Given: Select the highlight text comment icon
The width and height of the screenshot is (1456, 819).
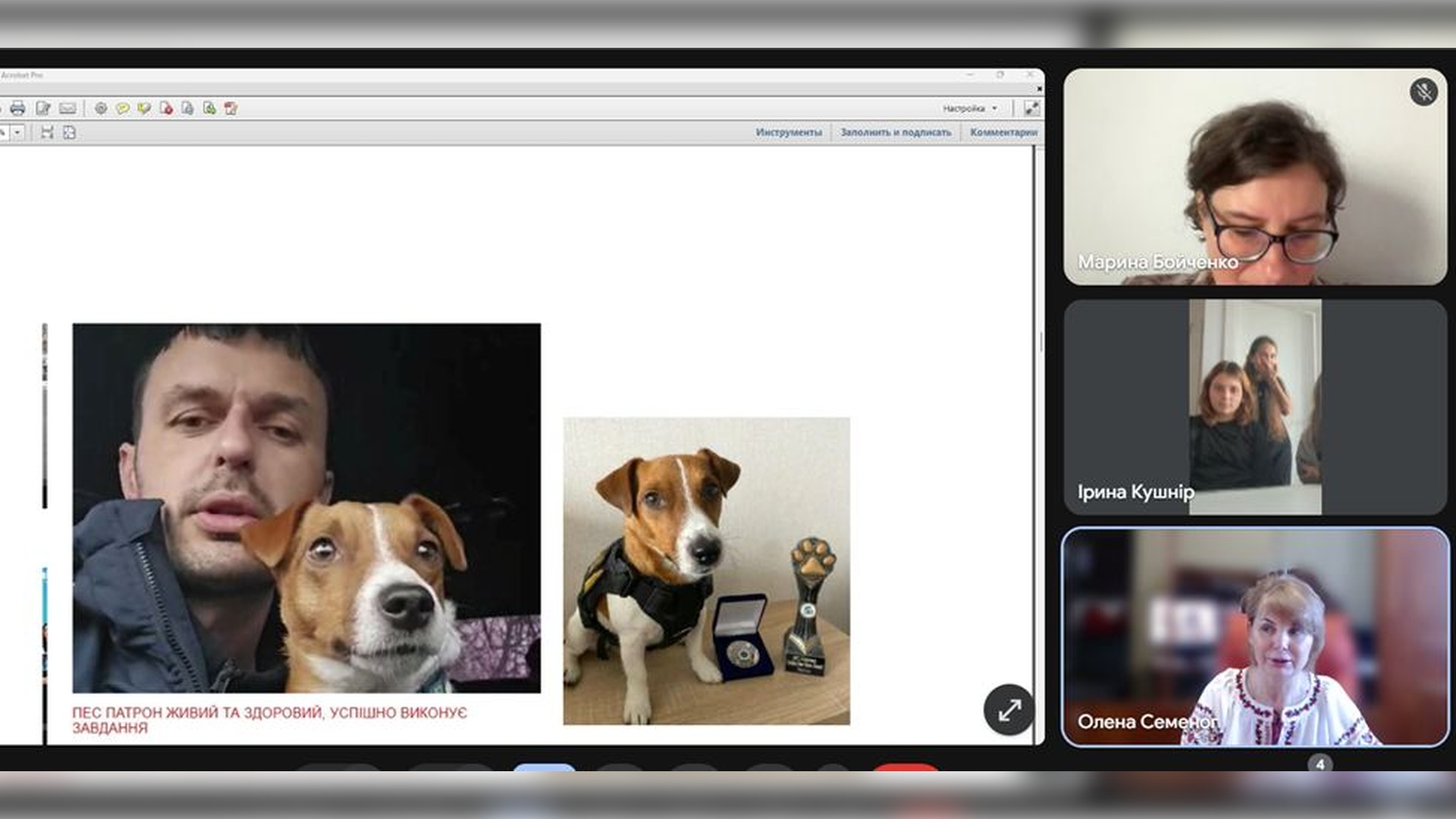Looking at the screenshot, I should tap(144, 108).
